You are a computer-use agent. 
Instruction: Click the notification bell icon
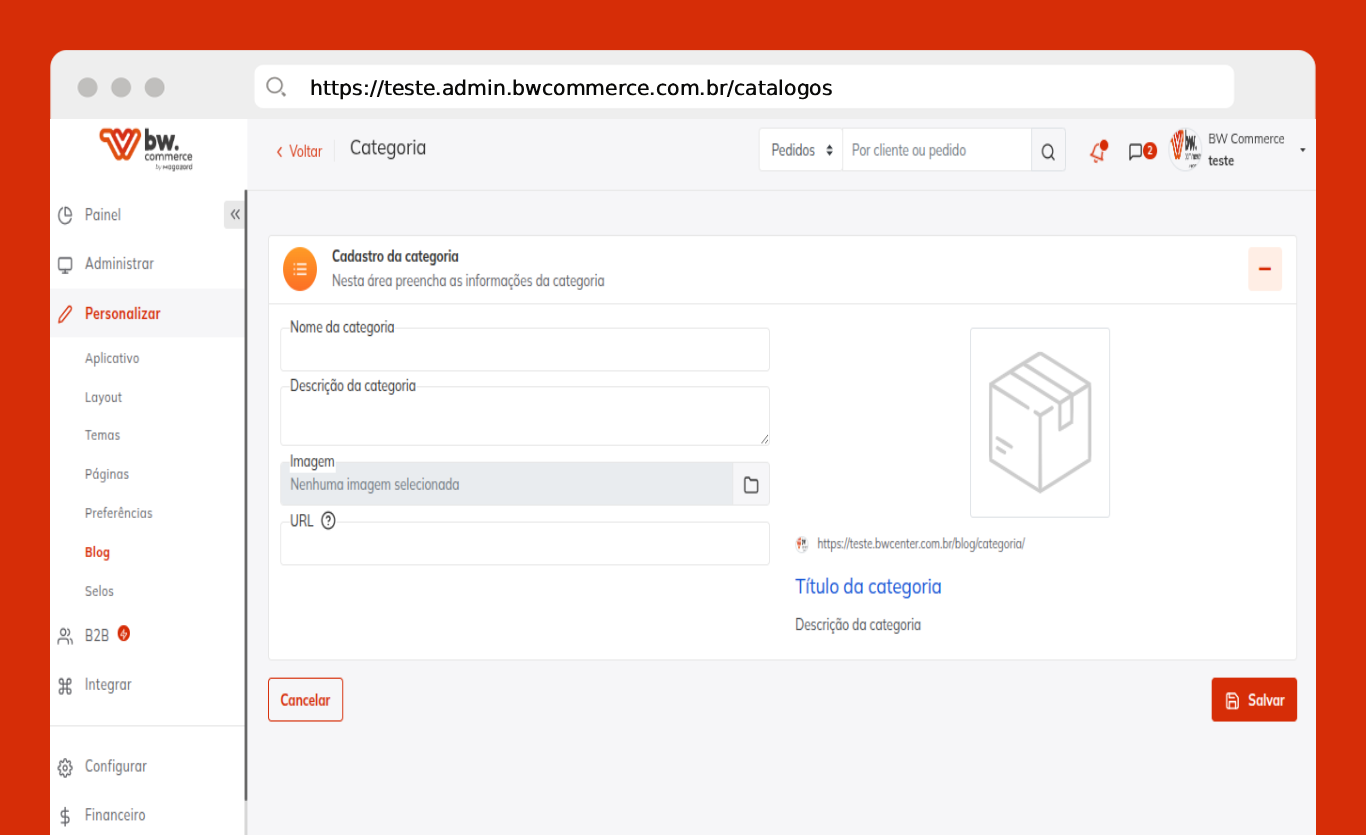coord(1098,151)
